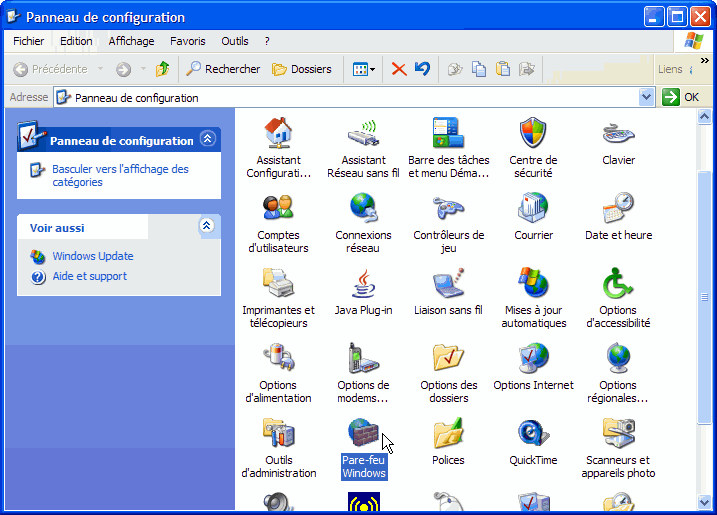This screenshot has height=515, width=717.
Task: Open the Outils menu
Action: (x=235, y=41)
